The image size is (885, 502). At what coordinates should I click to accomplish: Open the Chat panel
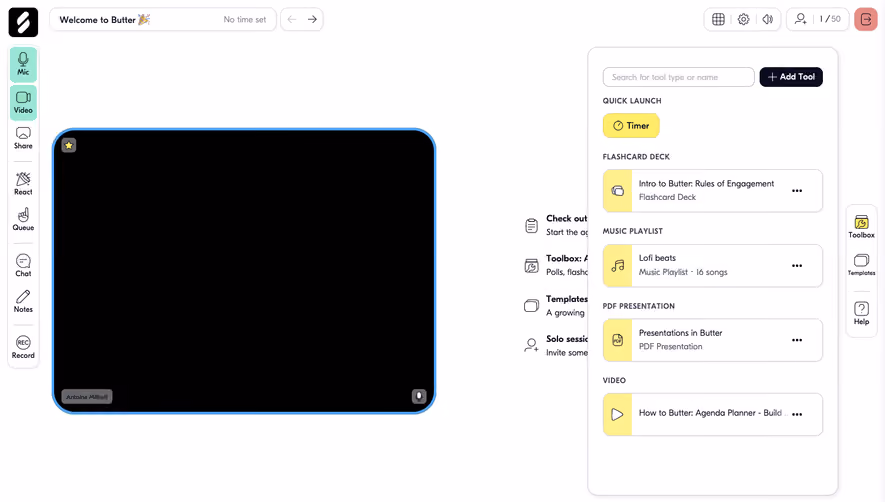pyautogui.click(x=23, y=265)
